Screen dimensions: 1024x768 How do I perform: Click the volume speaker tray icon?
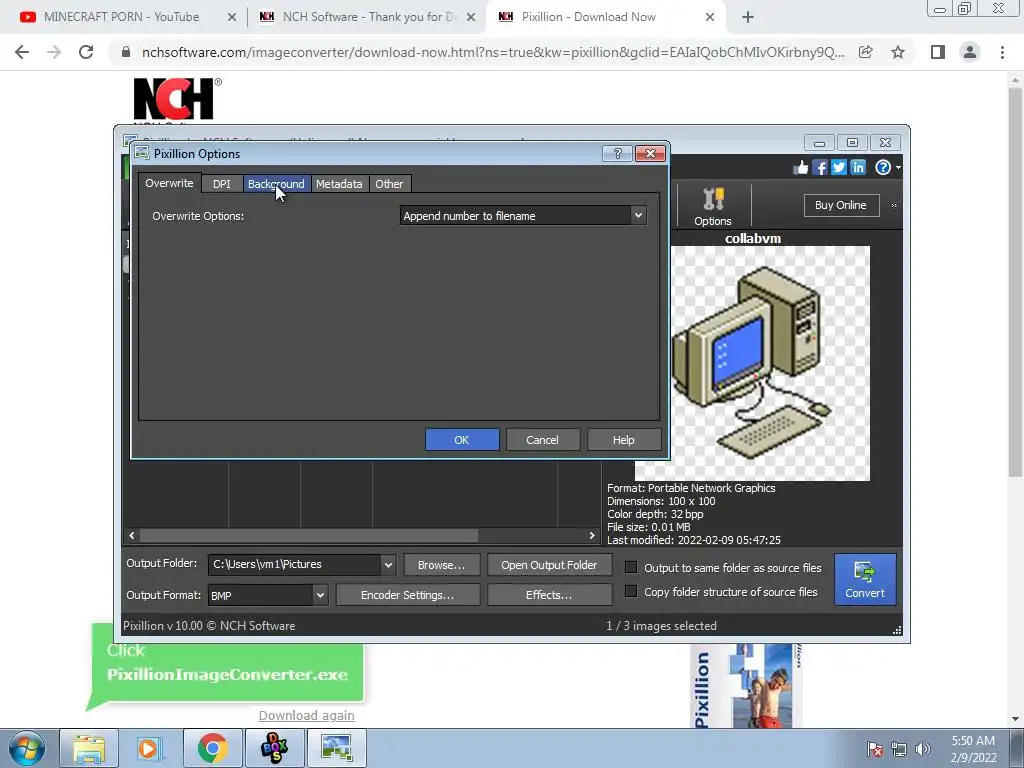coord(922,749)
